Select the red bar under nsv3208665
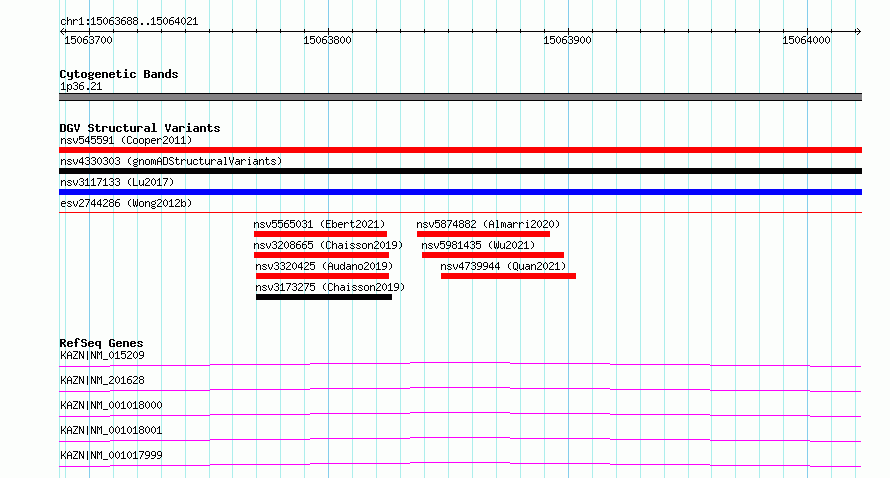The image size is (890, 478). click(x=321, y=255)
